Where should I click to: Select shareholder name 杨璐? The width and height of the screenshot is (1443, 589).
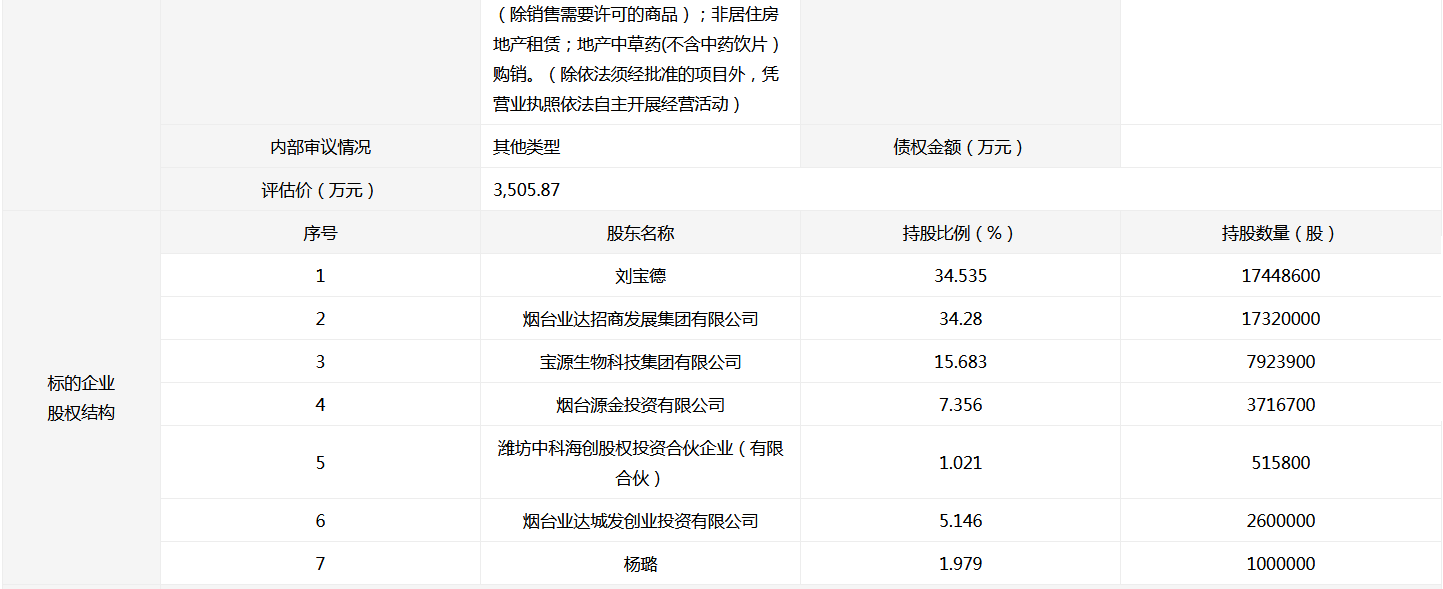[640, 564]
